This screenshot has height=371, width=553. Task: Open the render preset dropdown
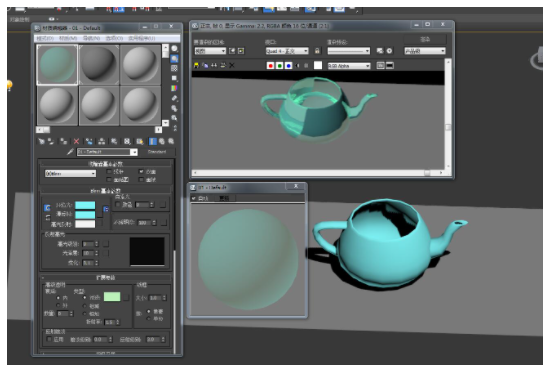point(348,51)
